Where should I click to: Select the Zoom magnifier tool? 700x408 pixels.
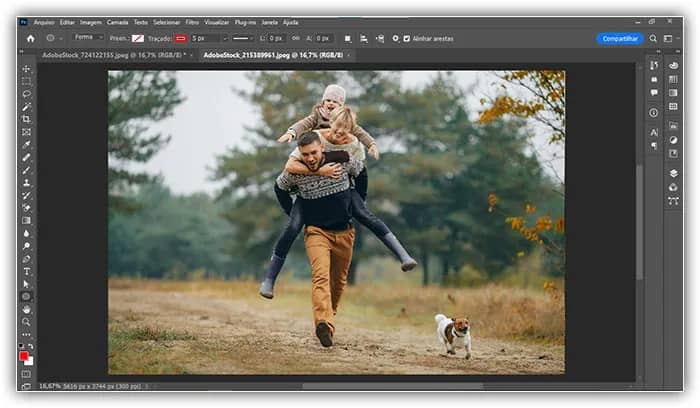coord(27,321)
